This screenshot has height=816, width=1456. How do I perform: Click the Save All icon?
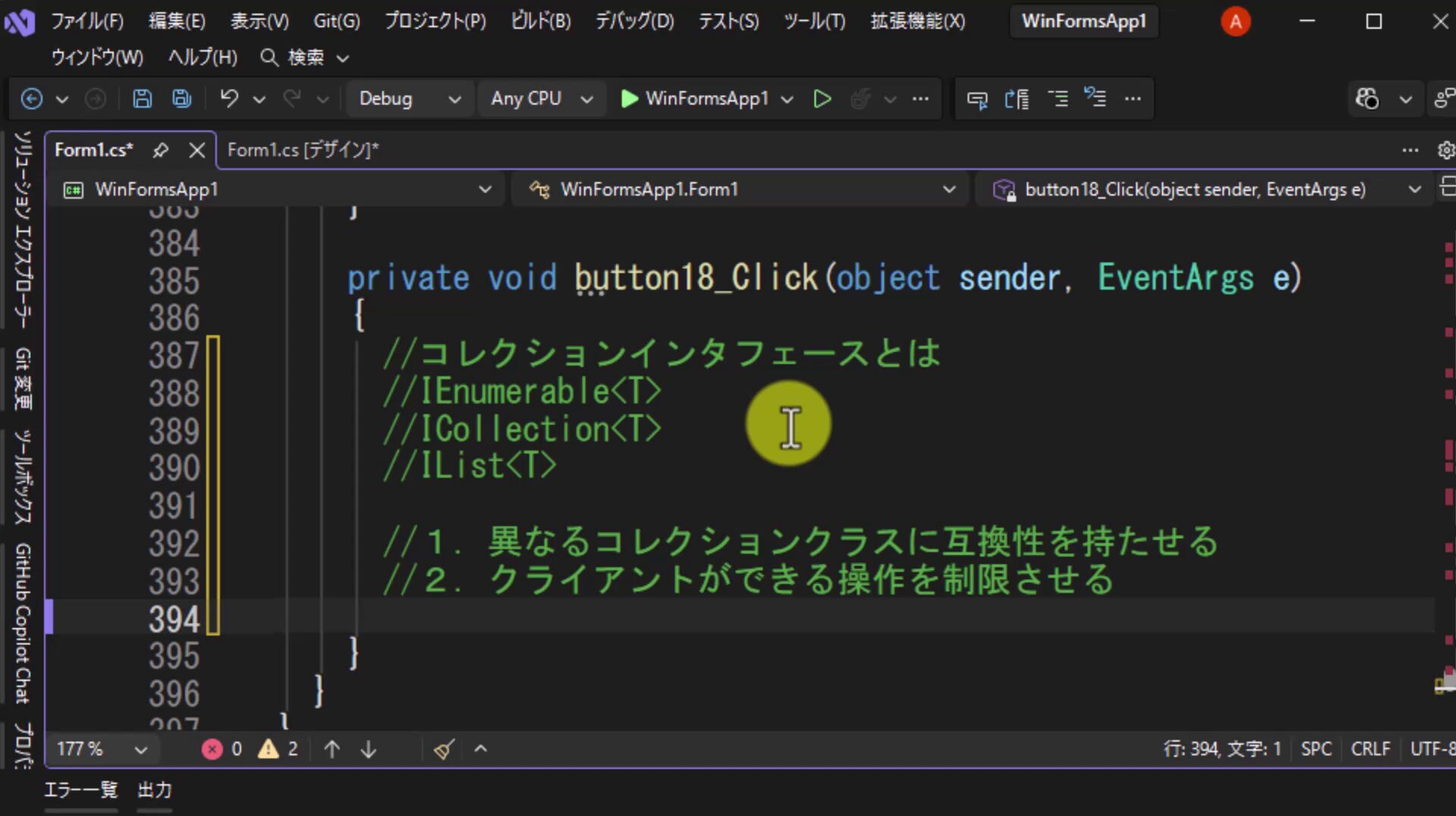coord(181,99)
